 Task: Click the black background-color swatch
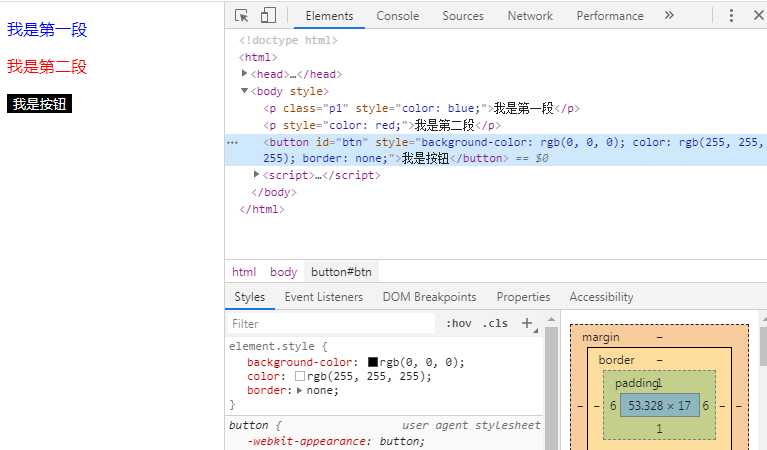[x=373, y=362]
